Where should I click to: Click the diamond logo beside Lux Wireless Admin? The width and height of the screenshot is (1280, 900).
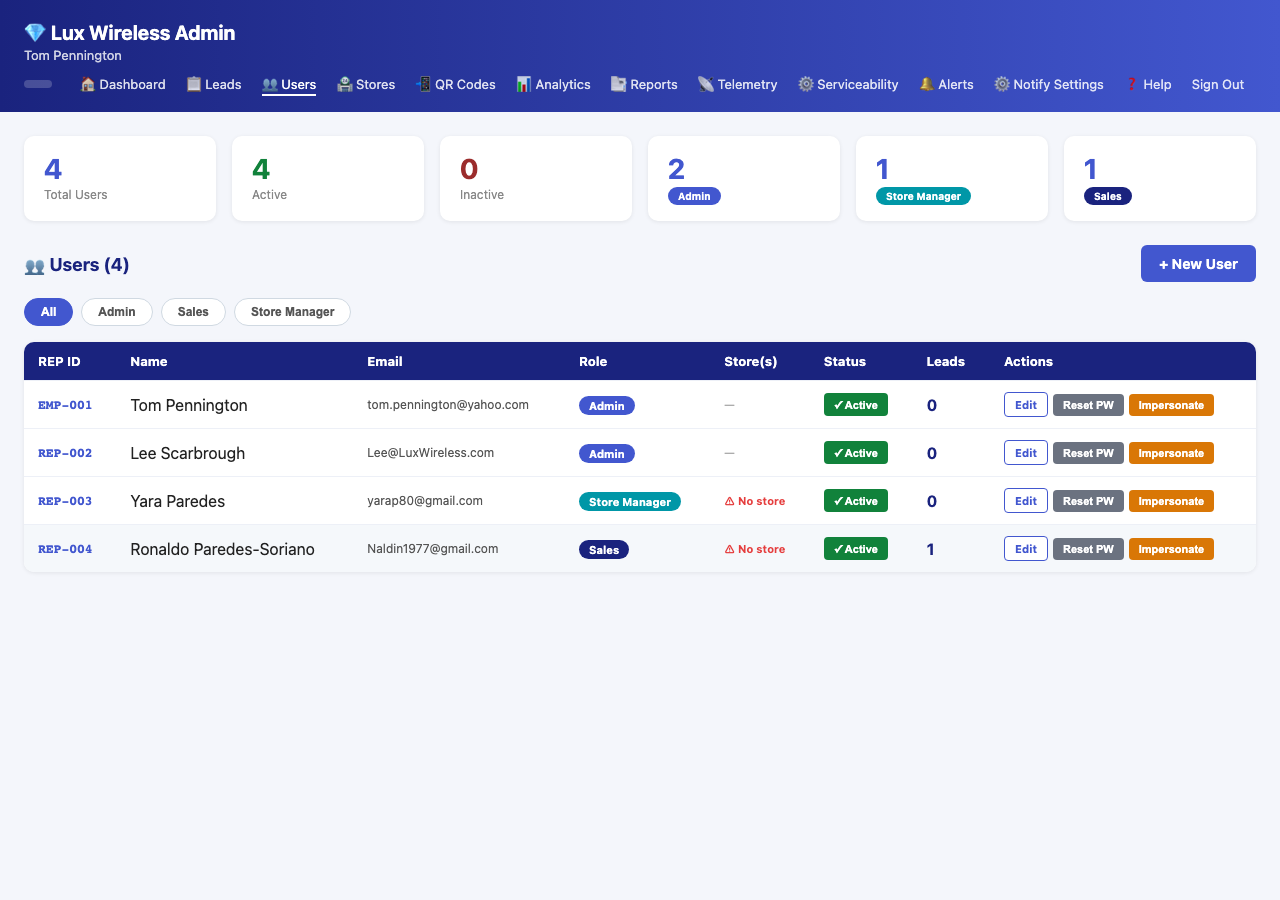tap(34, 33)
